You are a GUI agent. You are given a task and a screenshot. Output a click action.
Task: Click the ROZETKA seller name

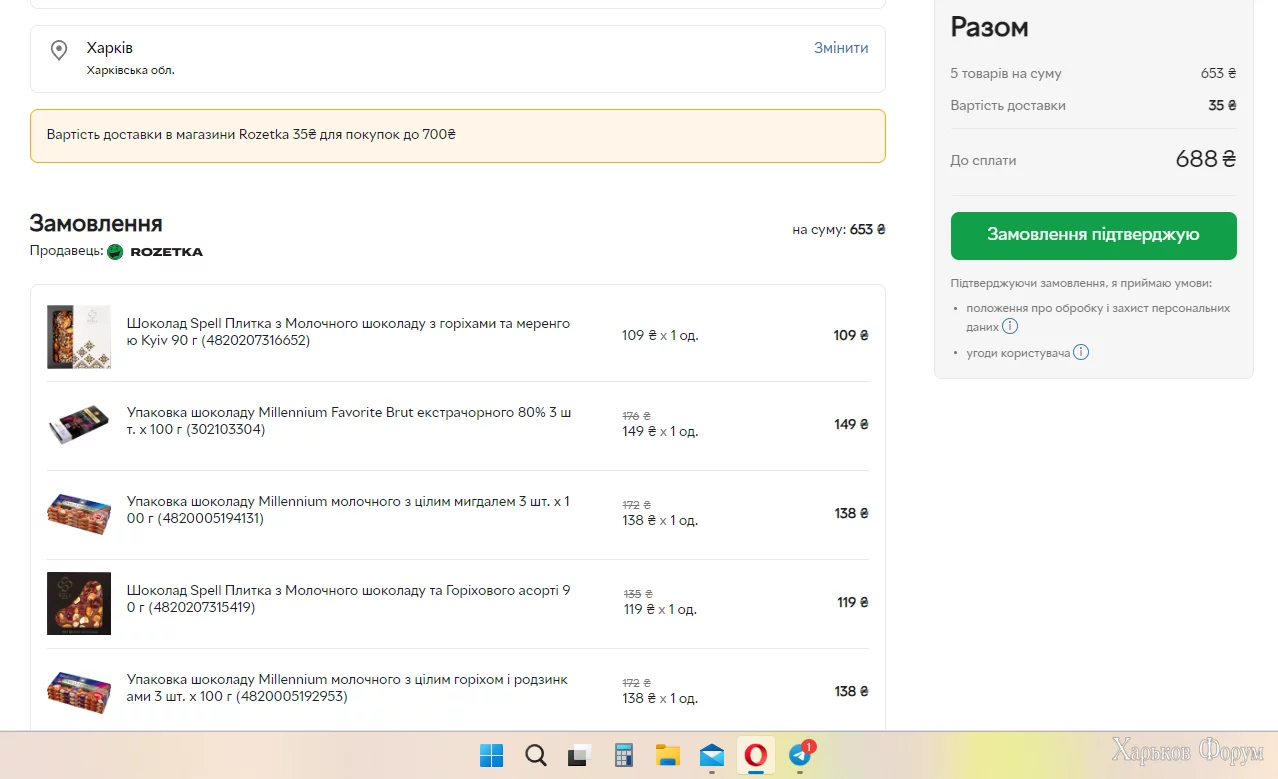[x=167, y=252]
